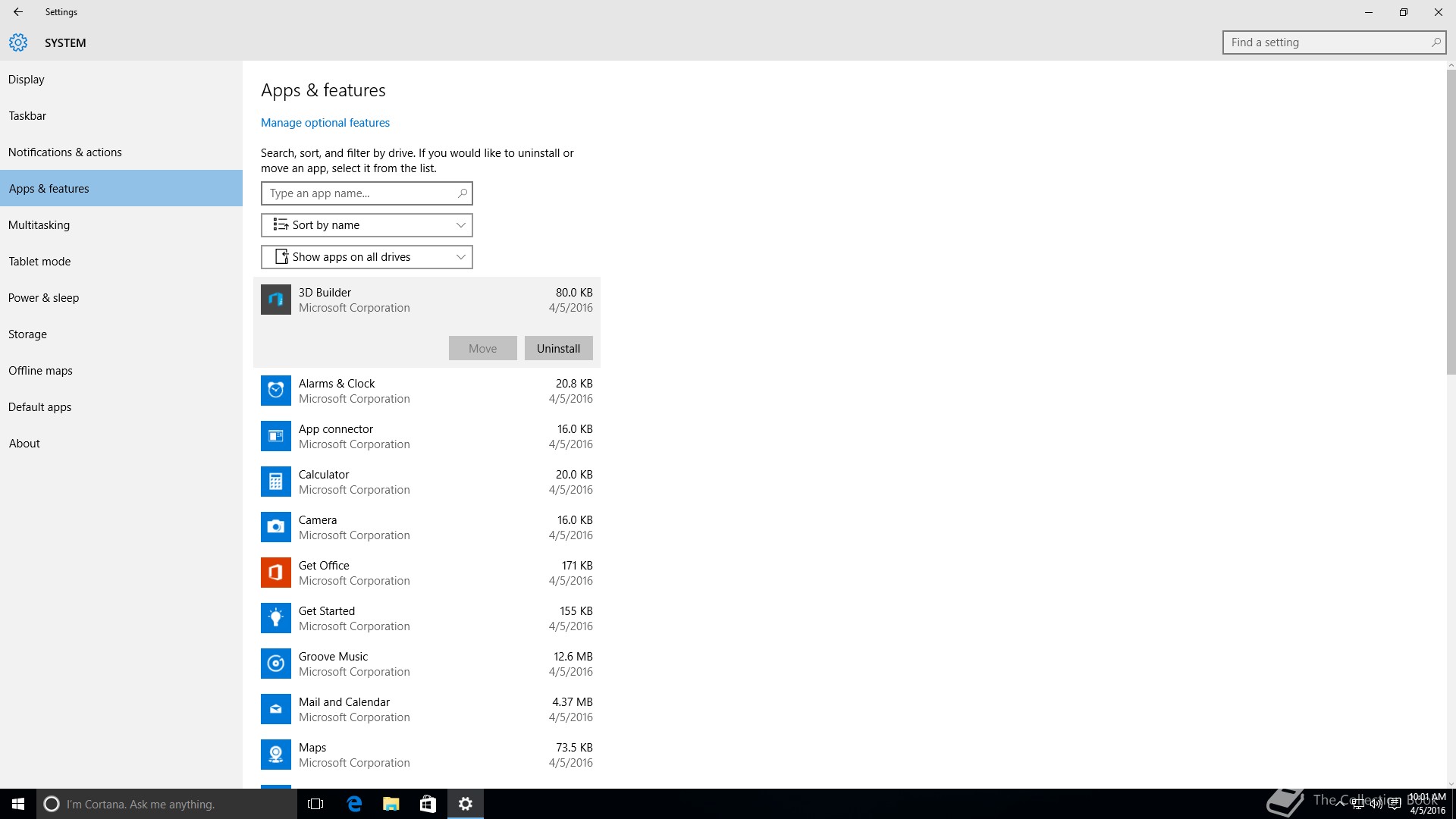
Task: Select Apps & features in sidebar
Action: [121, 188]
